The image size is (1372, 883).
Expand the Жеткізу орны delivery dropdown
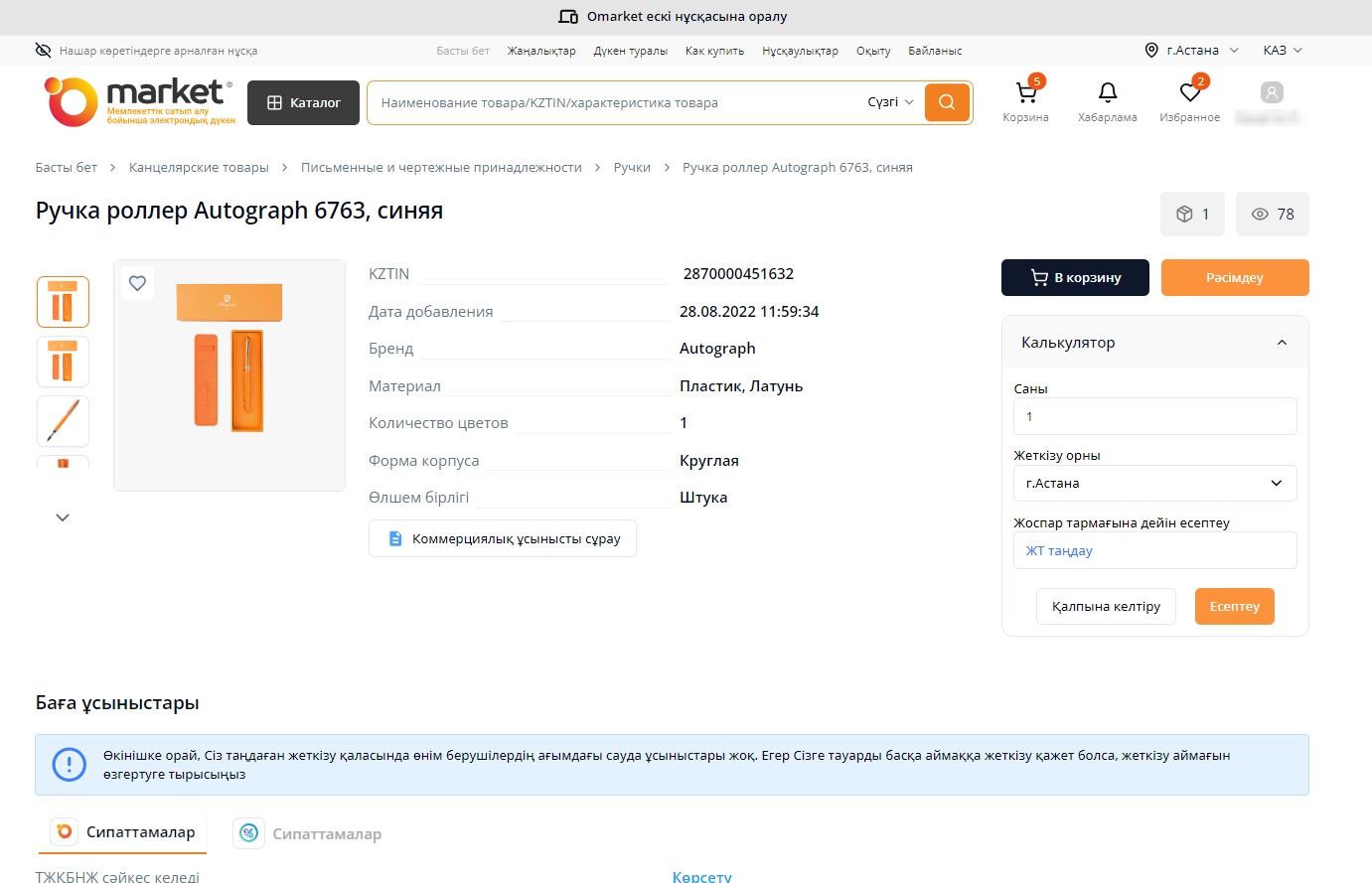[1154, 484]
